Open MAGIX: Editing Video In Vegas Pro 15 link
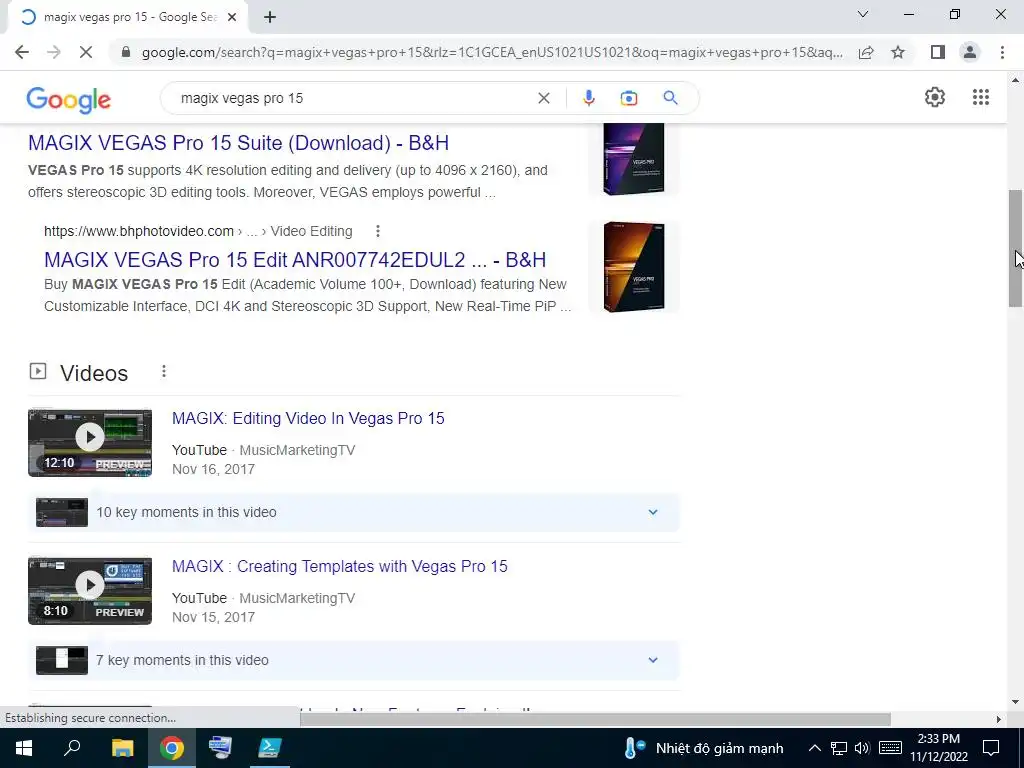 308,419
